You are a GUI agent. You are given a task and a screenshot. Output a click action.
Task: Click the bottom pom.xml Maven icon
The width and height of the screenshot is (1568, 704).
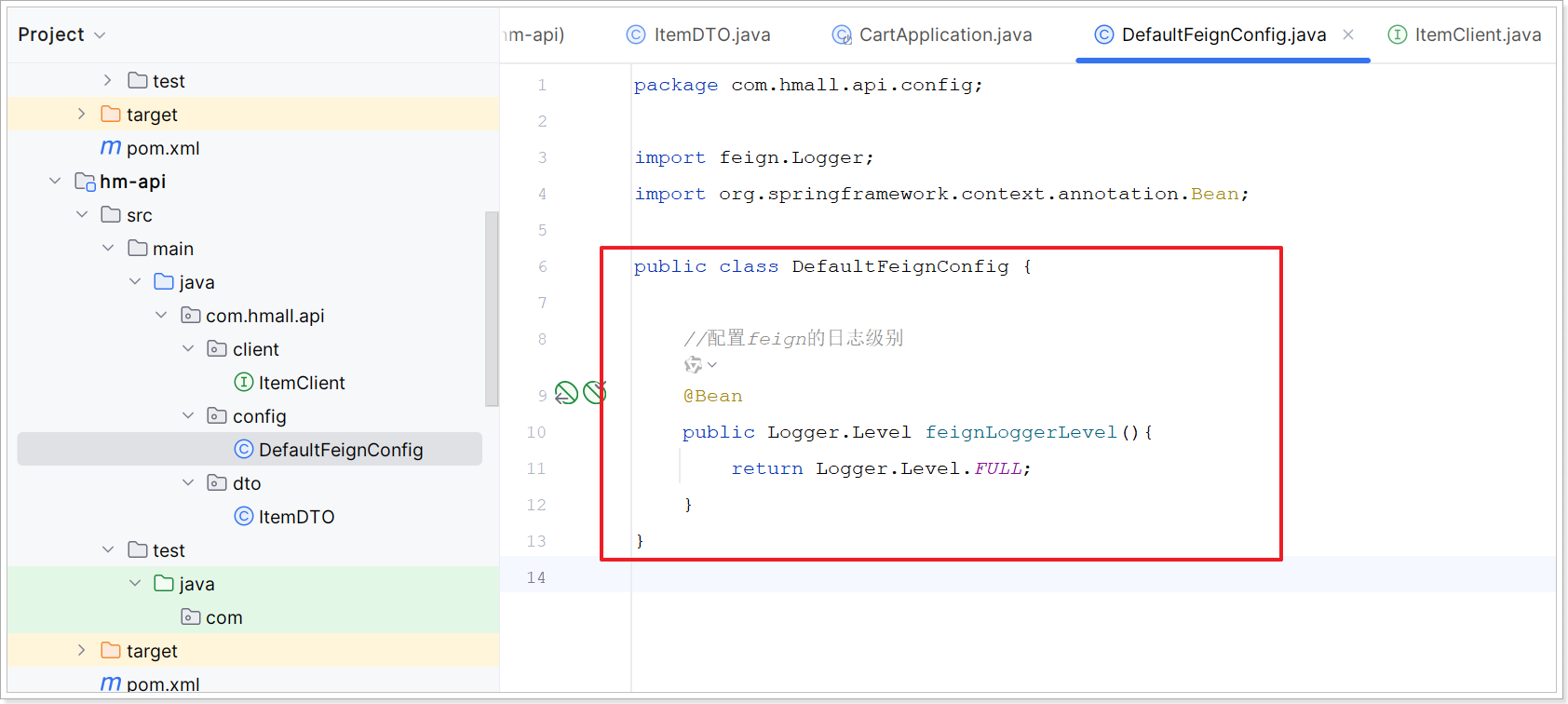click(x=111, y=684)
